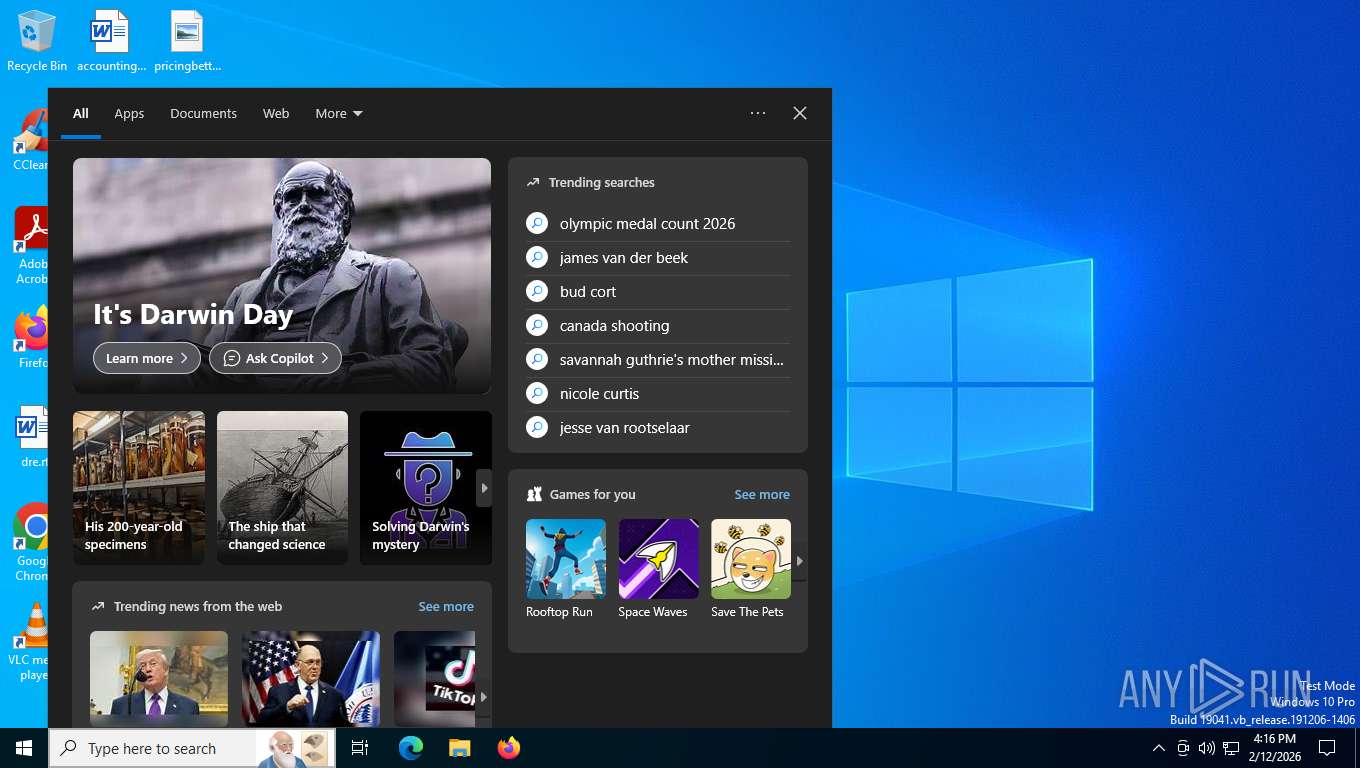
Task: Open the Solving Darwin's mystery card
Action: [x=426, y=488]
